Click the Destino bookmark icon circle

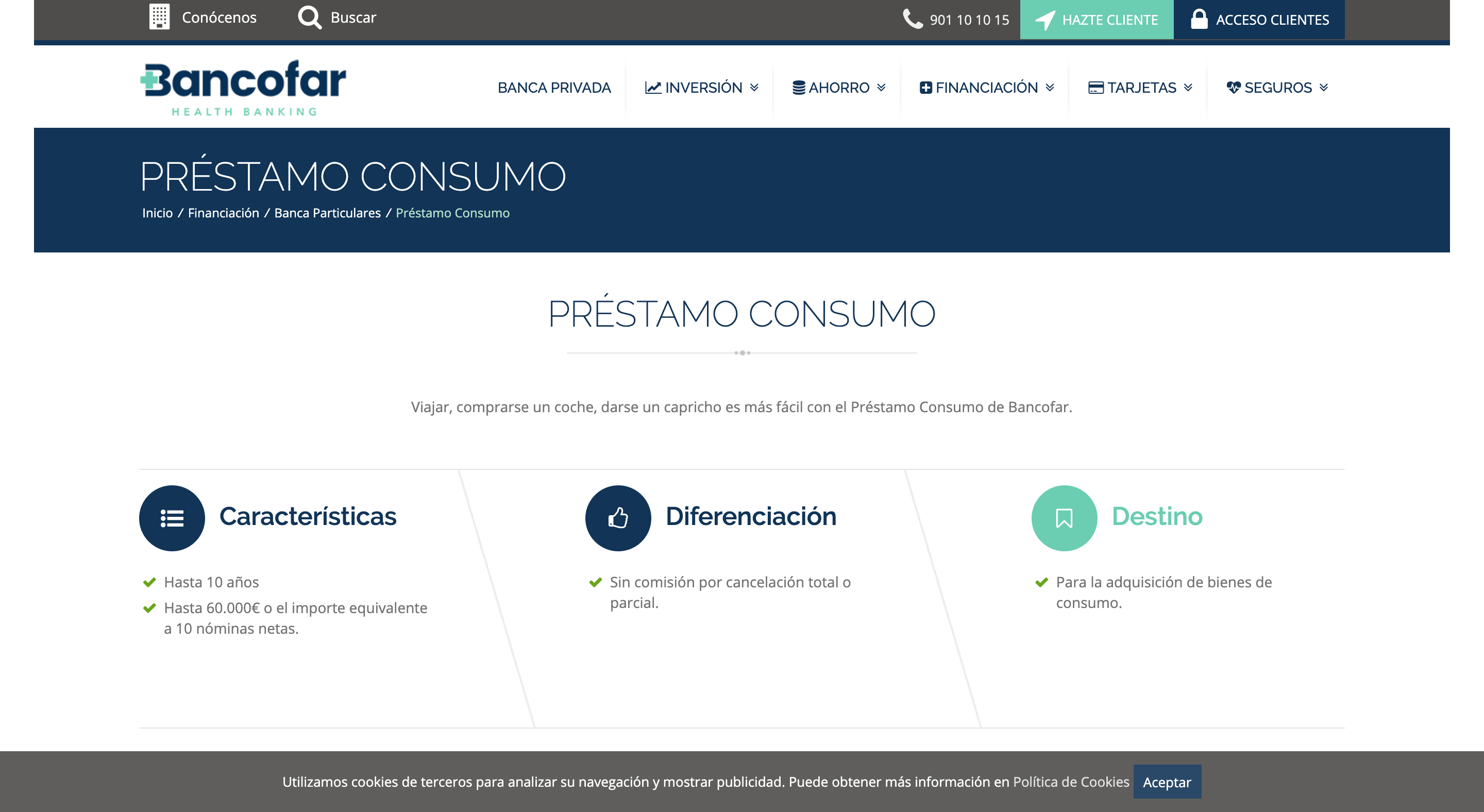[x=1064, y=518]
